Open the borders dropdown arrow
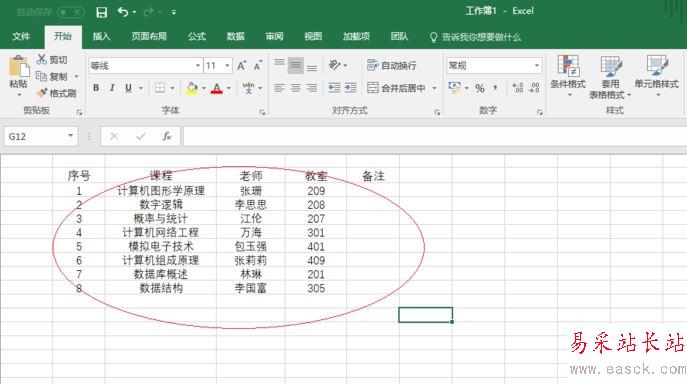Viewport: 687px width, 384px height. point(172,88)
